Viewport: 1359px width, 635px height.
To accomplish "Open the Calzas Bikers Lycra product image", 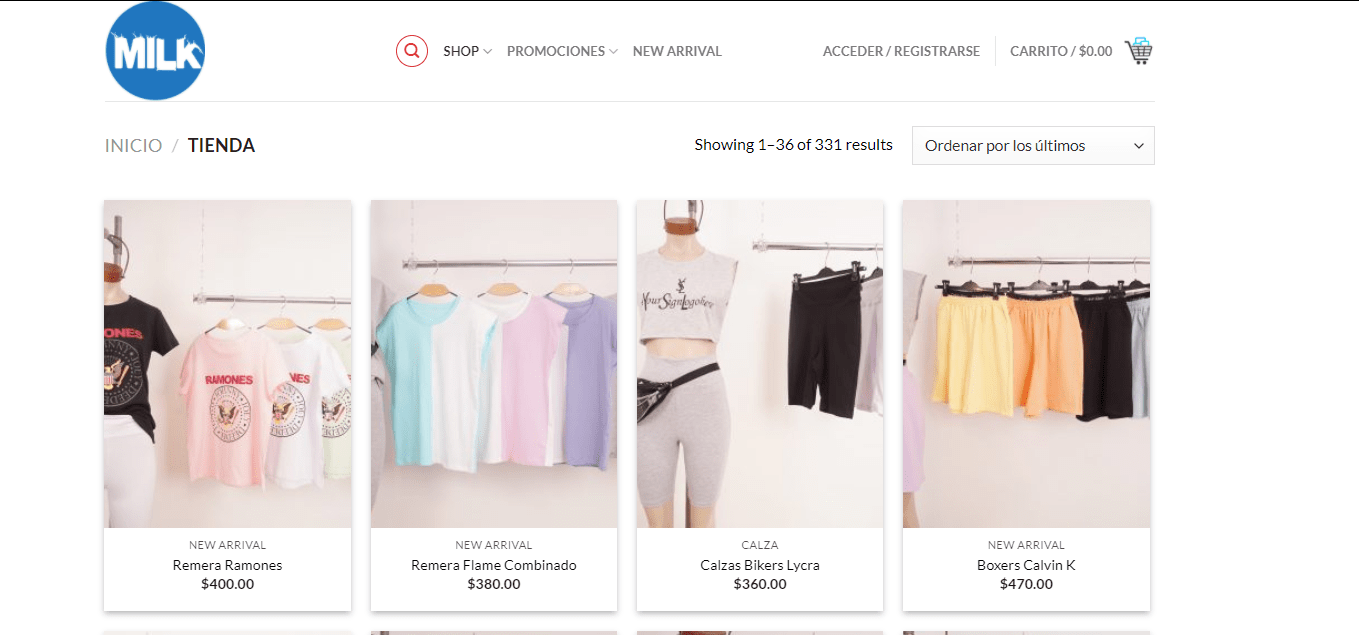I will coord(760,364).
